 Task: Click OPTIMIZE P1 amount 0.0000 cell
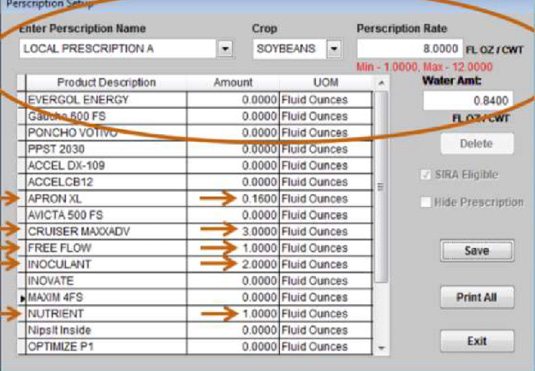tap(233, 347)
